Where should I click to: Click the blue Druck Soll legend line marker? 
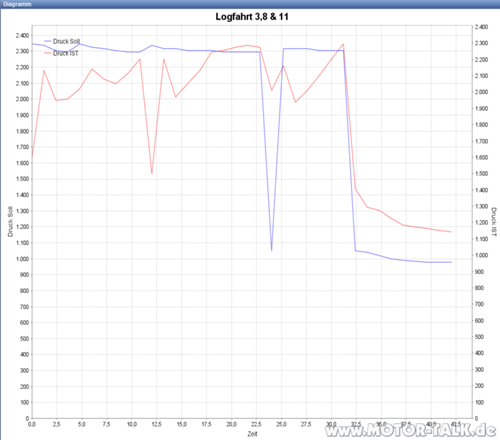(48, 41)
